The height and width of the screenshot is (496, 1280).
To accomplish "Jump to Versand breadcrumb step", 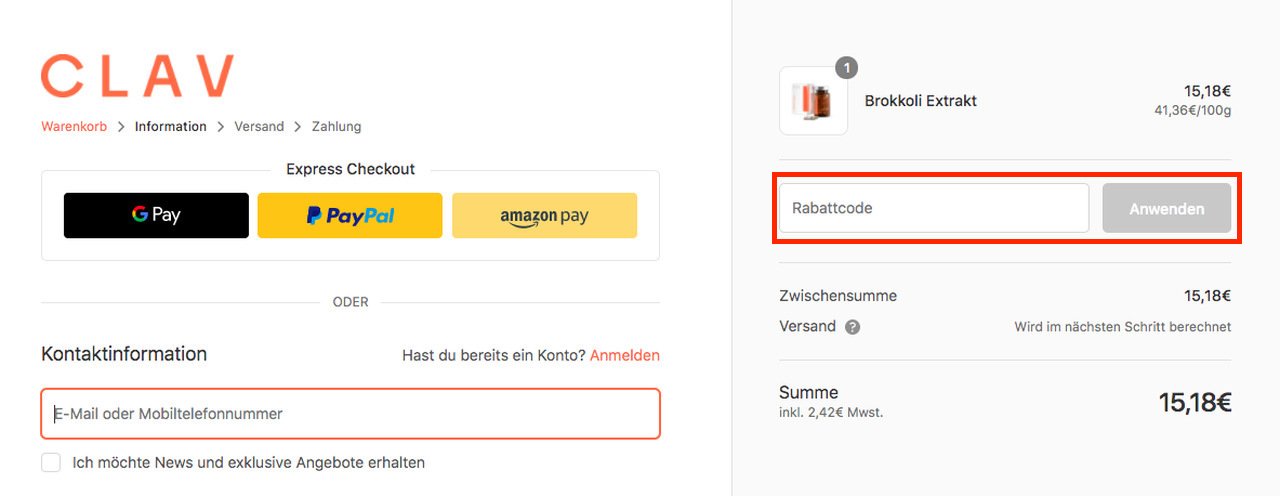I will click(x=259, y=127).
